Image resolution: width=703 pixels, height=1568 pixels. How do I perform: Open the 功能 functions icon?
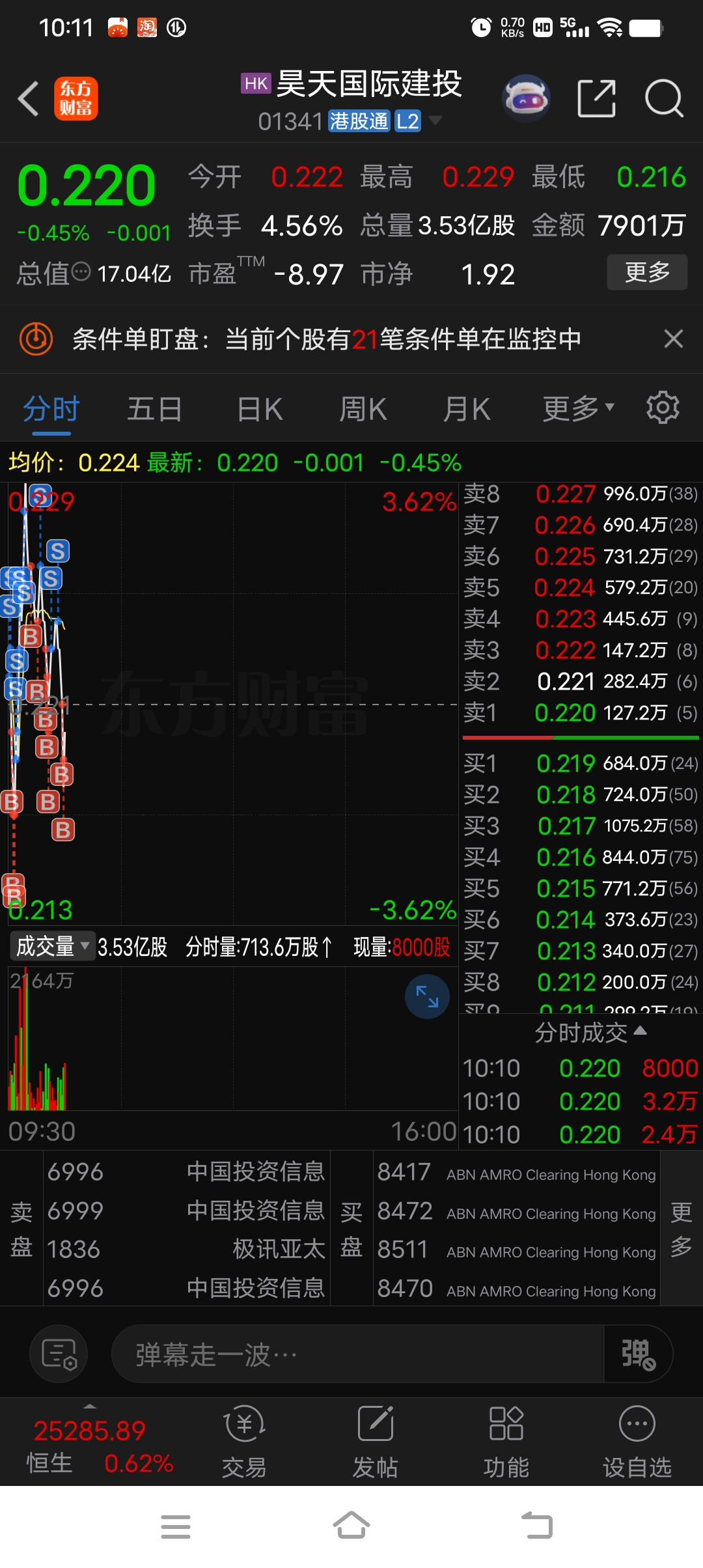(x=506, y=1441)
